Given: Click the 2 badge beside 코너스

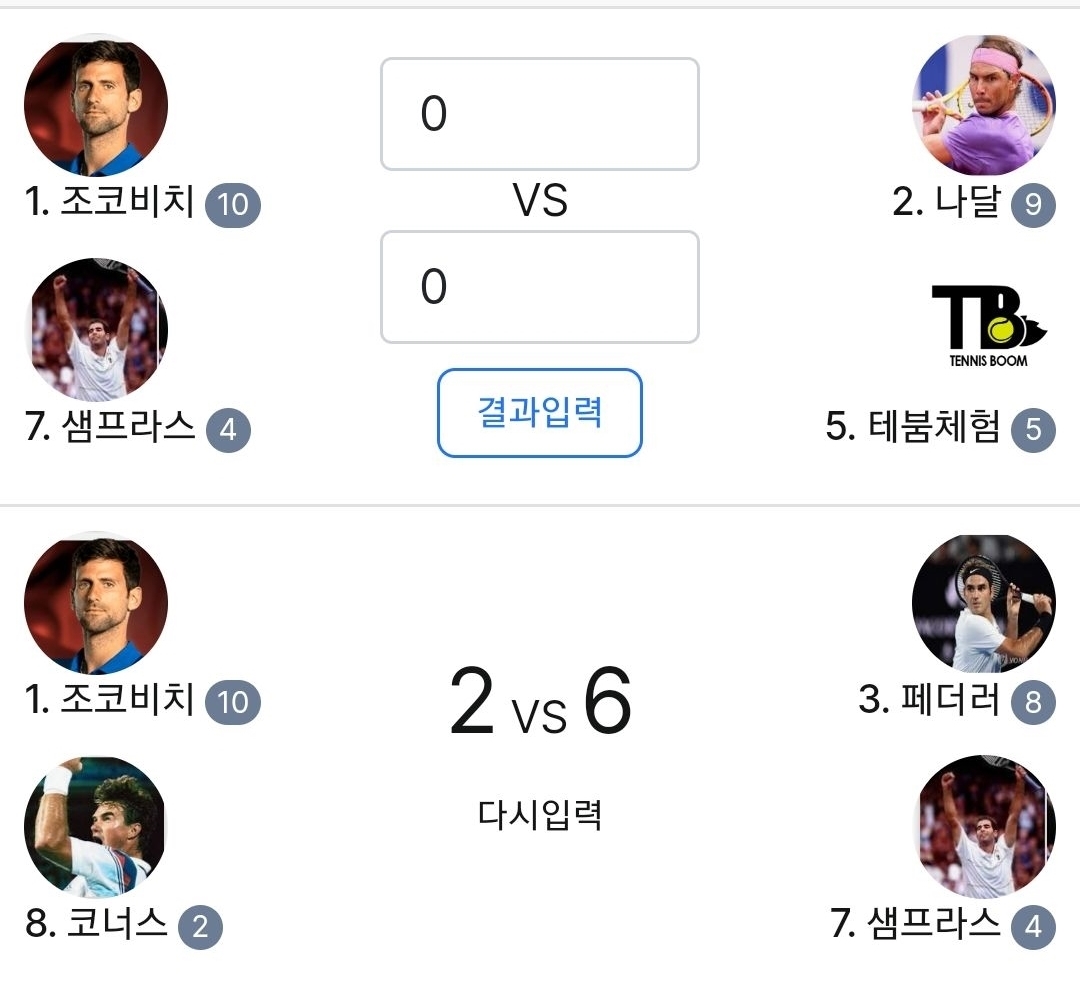Looking at the screenshot, I should [200, 928].
